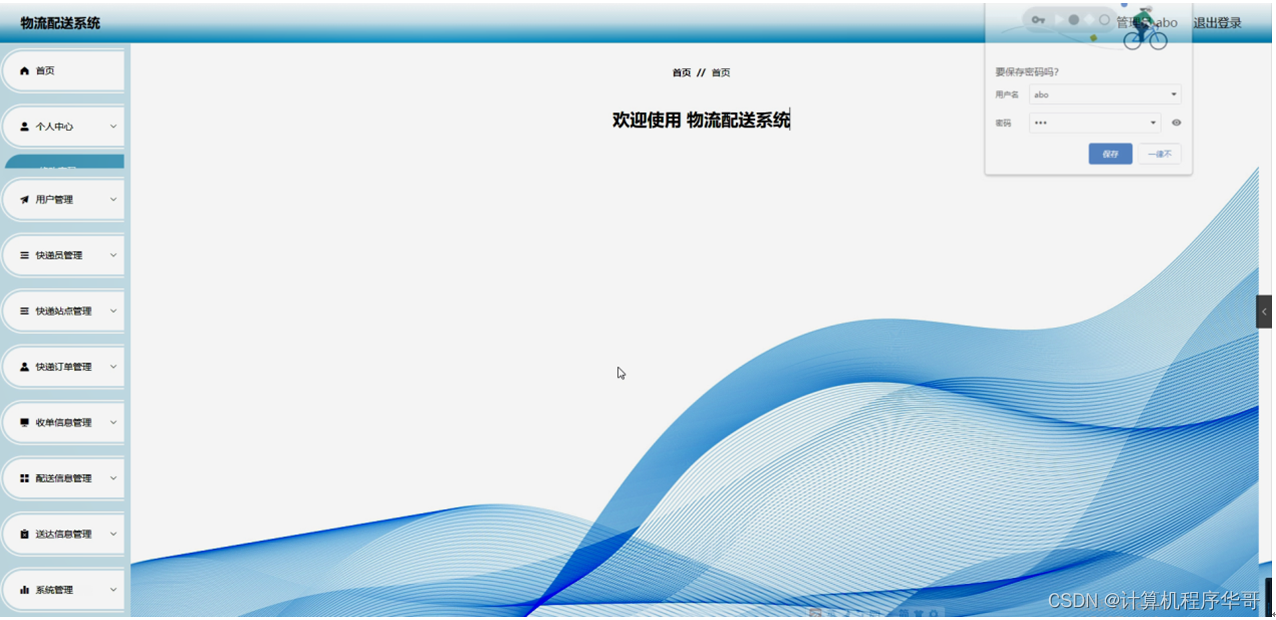Expand the 用户管理 menu chevron
Image resolution: width=1276 pixels, height=620 pixels.
pos(113,200)
